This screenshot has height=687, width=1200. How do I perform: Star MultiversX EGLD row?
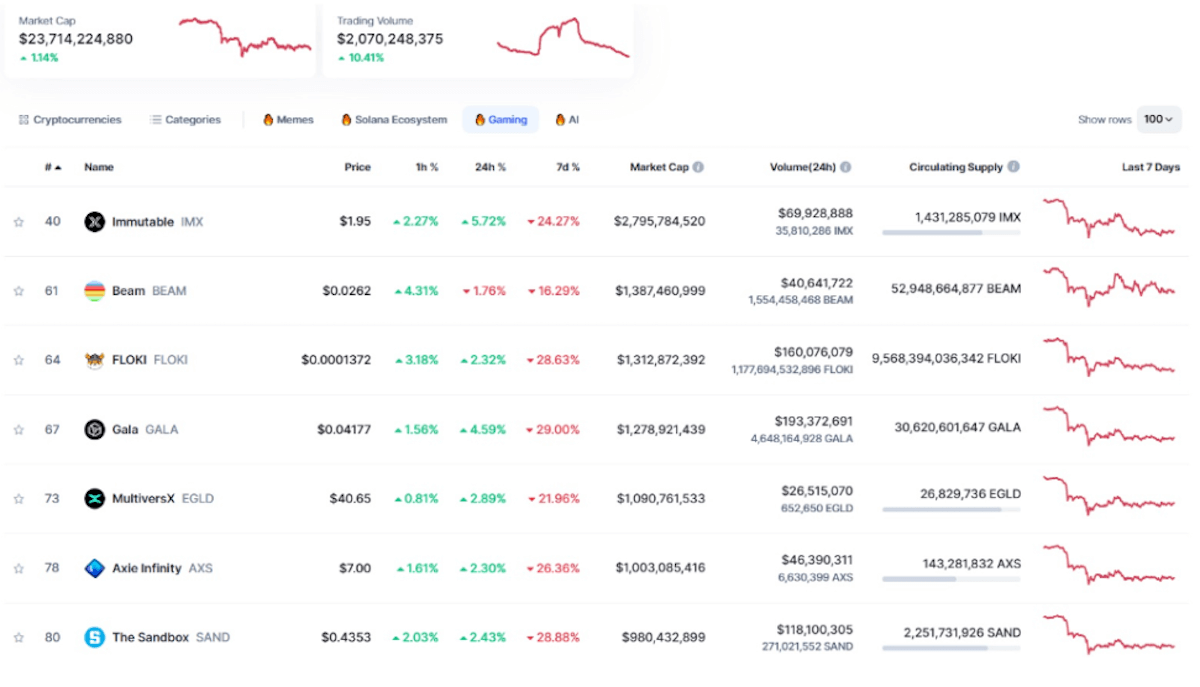pos(18,499)
